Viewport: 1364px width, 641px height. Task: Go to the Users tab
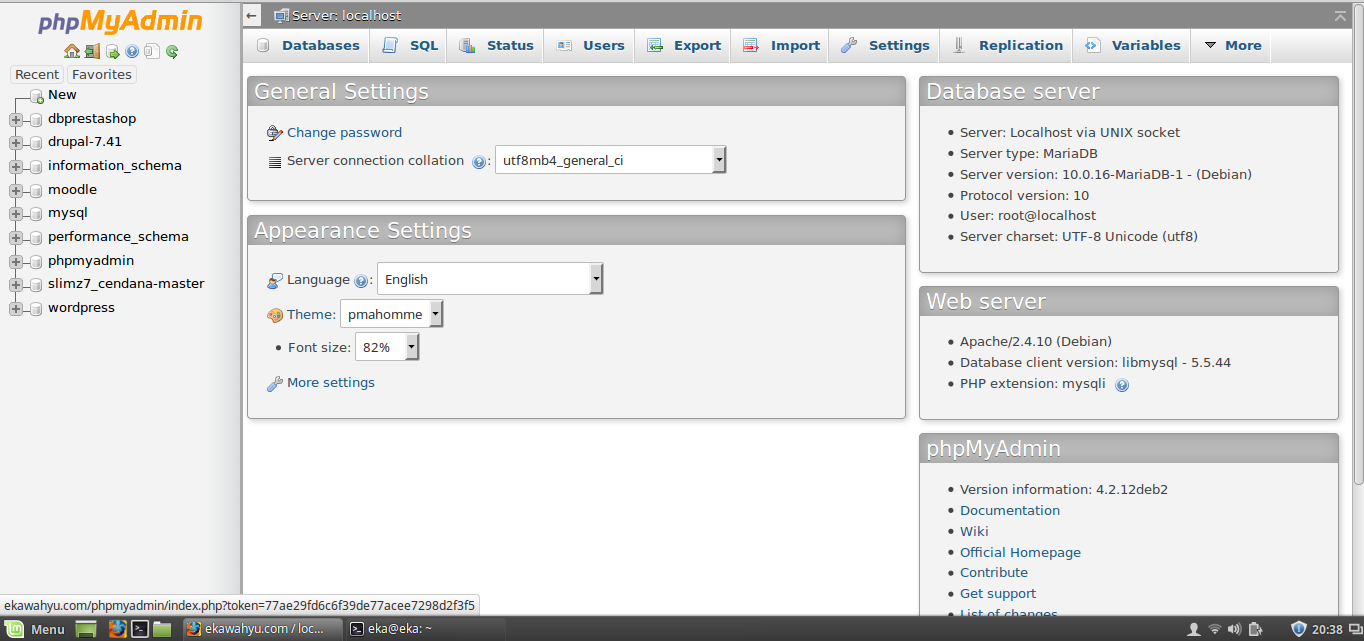(590, 45)
